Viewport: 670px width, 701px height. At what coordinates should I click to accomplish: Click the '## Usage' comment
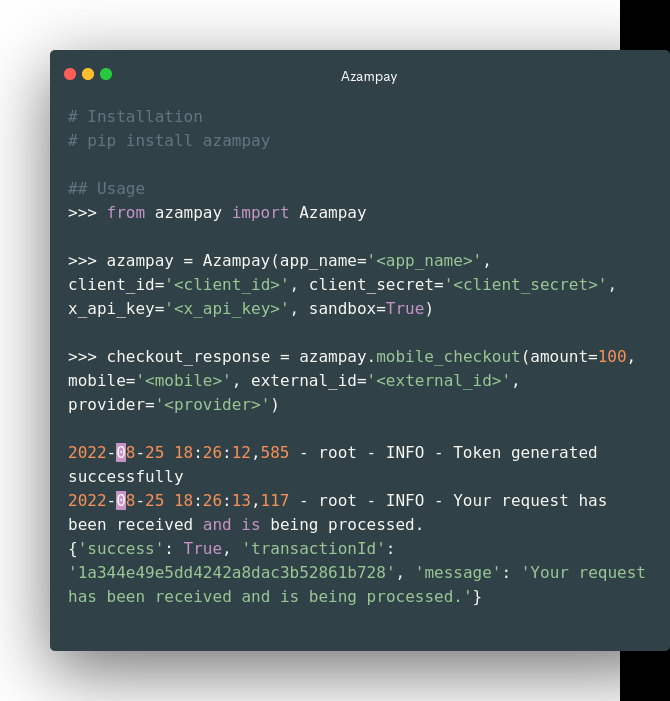tap(106, 189)
